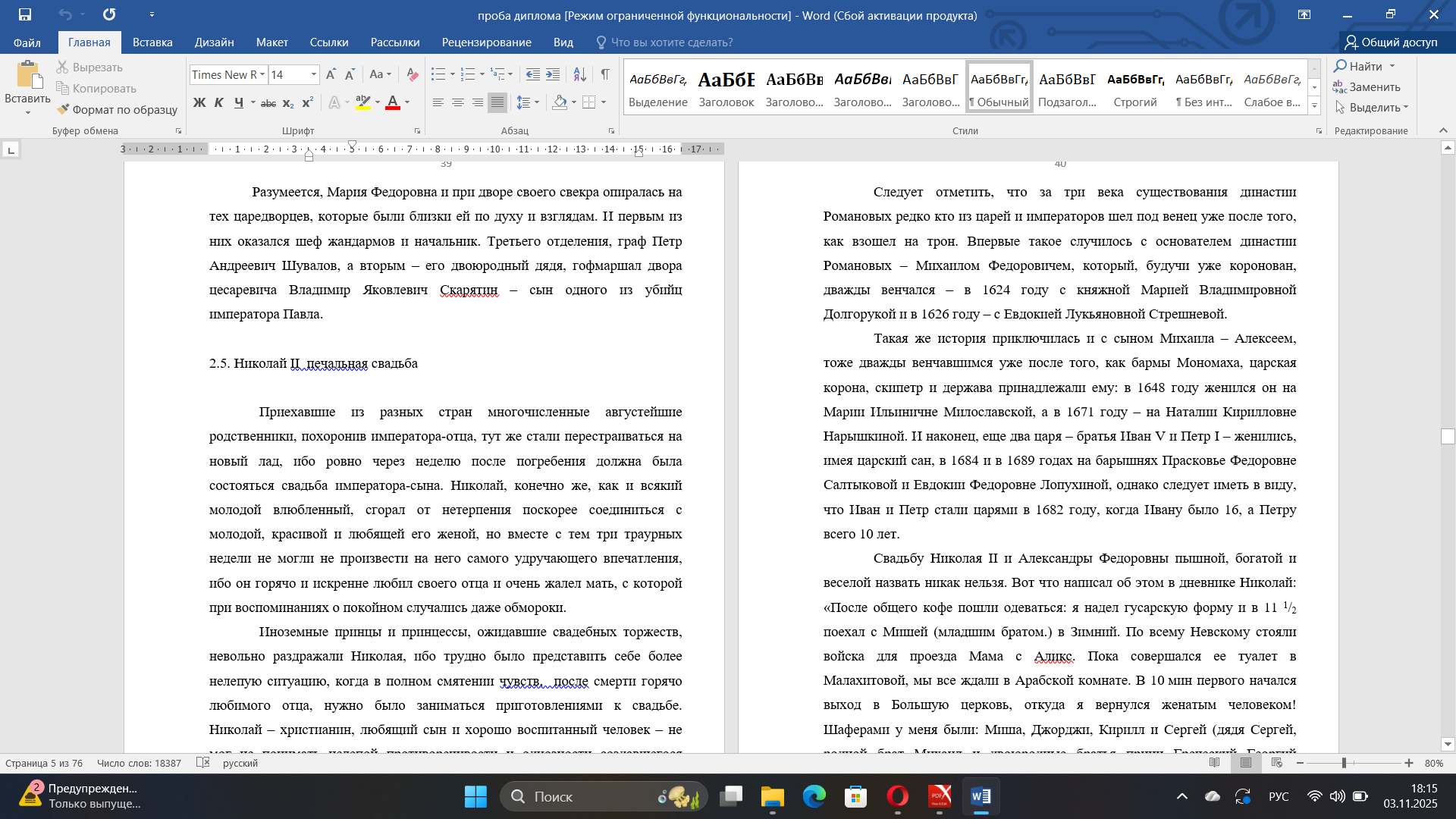
Task: Switch to the Рецензирование tab
Action: (x=486, y=42)
